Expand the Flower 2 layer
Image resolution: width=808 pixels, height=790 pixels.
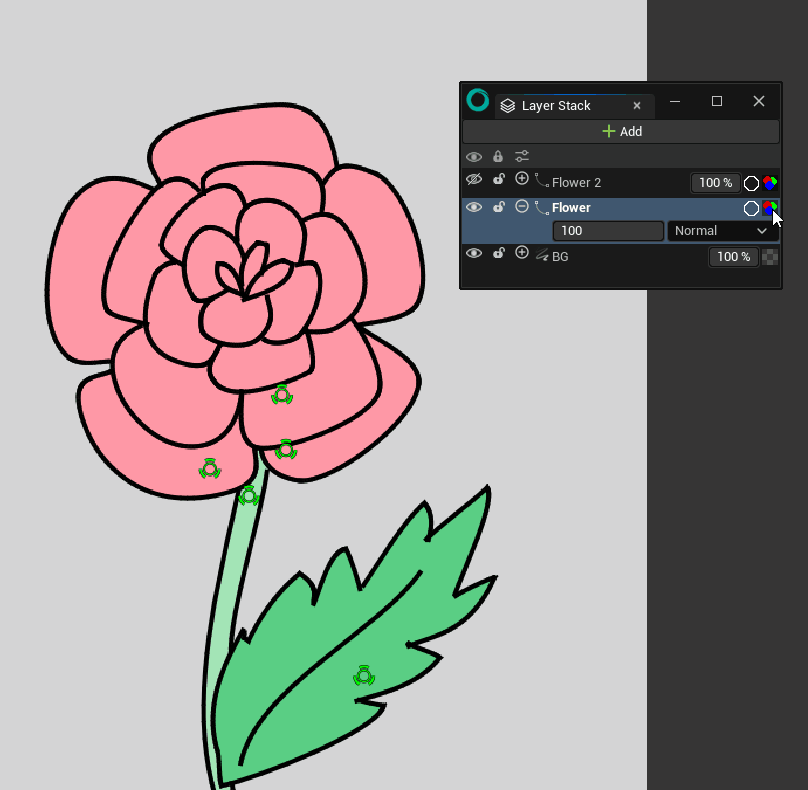521,182
